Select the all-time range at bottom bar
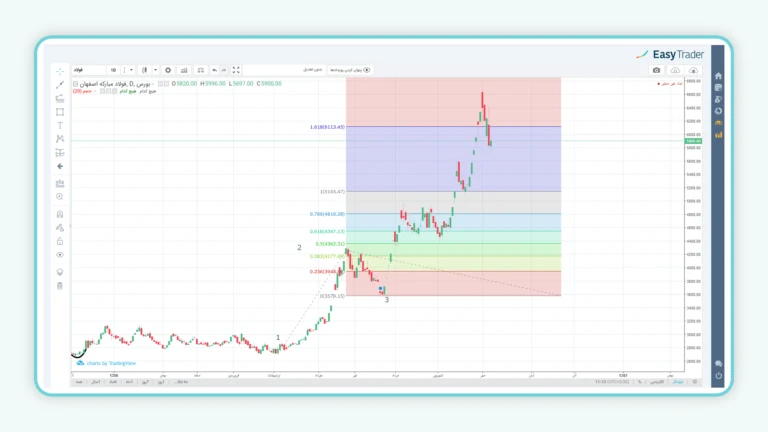 pos(79,382)
